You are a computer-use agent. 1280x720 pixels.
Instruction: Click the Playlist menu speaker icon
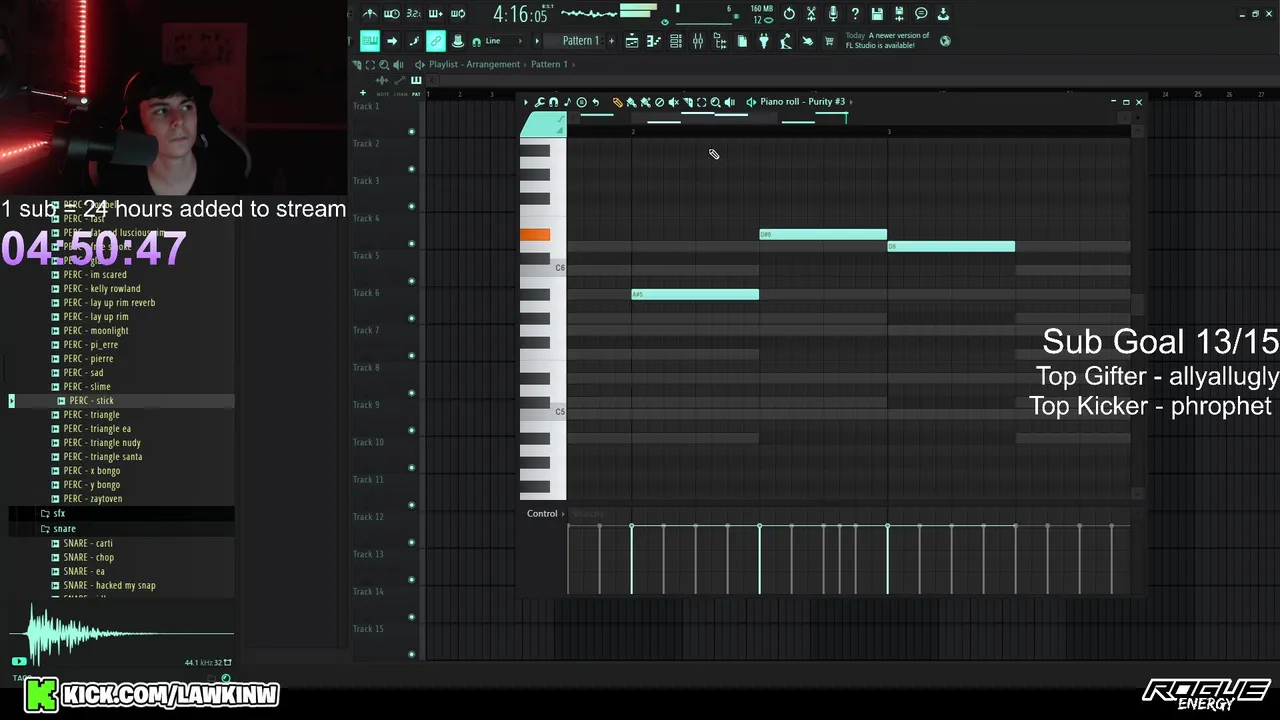click(x=419, y=64)
